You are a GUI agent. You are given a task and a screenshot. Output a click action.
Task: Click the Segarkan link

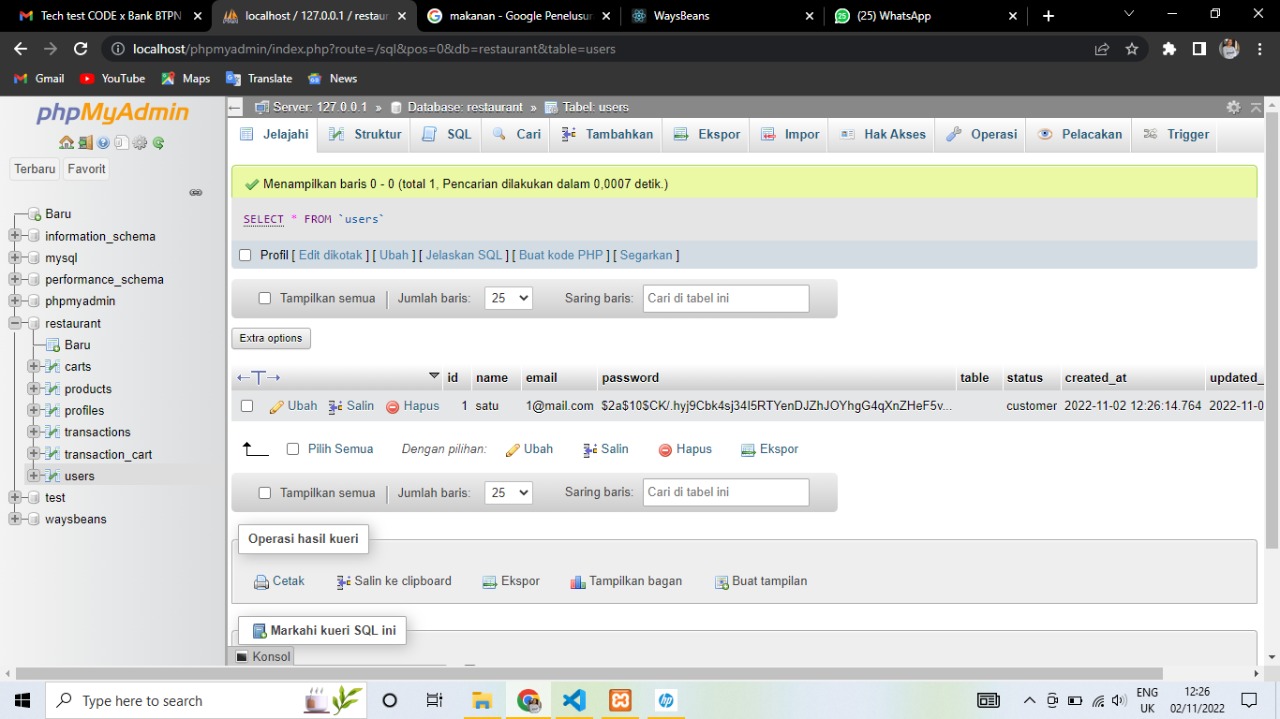[x=646, y=255]
